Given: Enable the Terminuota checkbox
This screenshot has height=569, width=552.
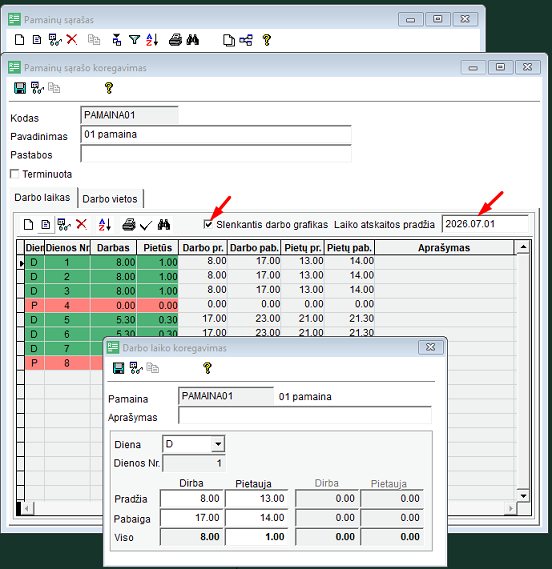Looking at the screenshot, I should [15, 174].
